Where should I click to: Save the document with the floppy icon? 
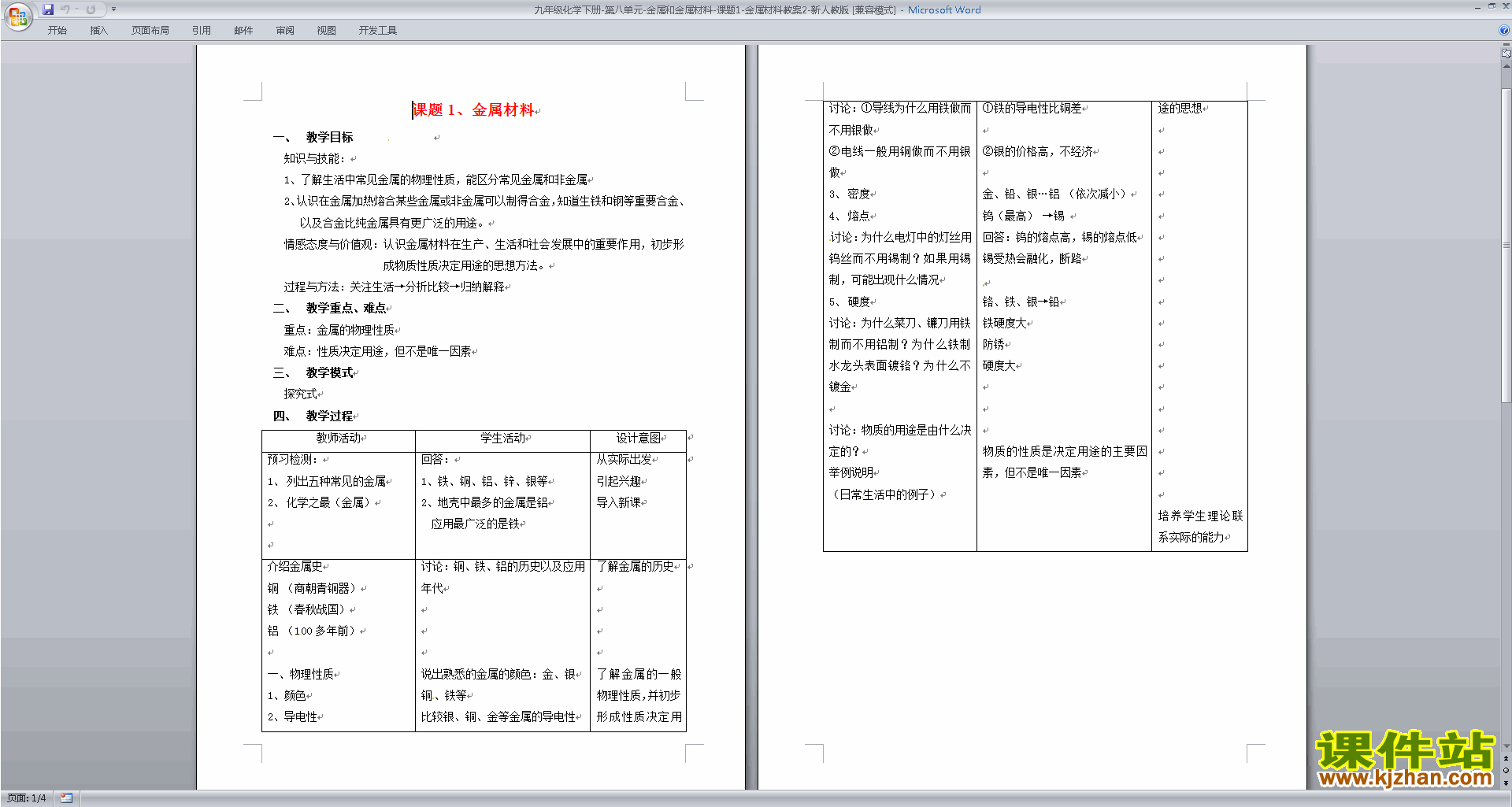pos(48,9)
